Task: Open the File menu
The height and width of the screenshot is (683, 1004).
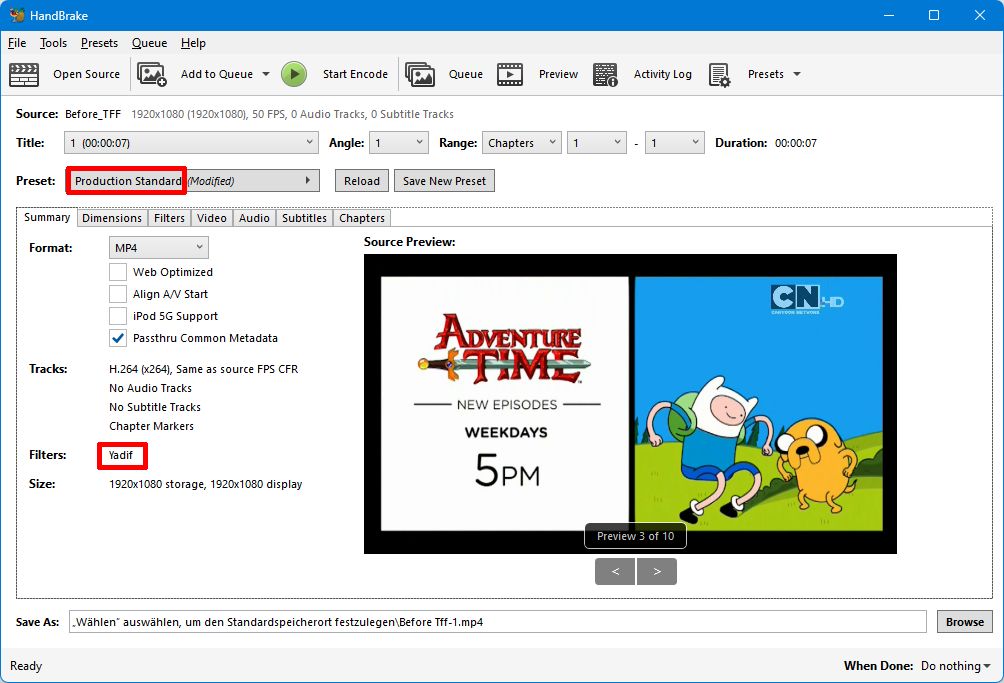Action: (17, 43)
